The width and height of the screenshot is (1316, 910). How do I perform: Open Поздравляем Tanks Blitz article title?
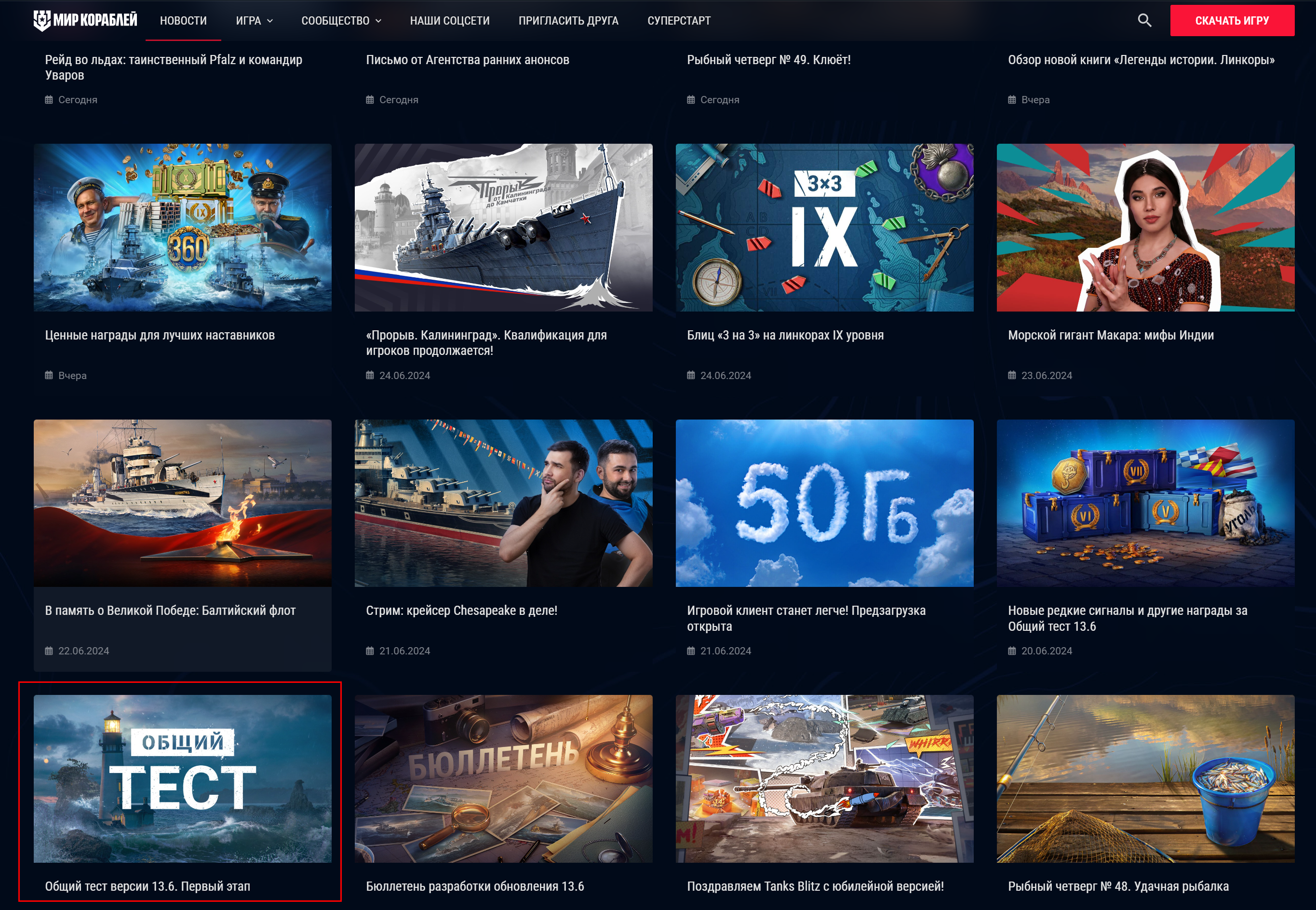(x=816, y=886)
